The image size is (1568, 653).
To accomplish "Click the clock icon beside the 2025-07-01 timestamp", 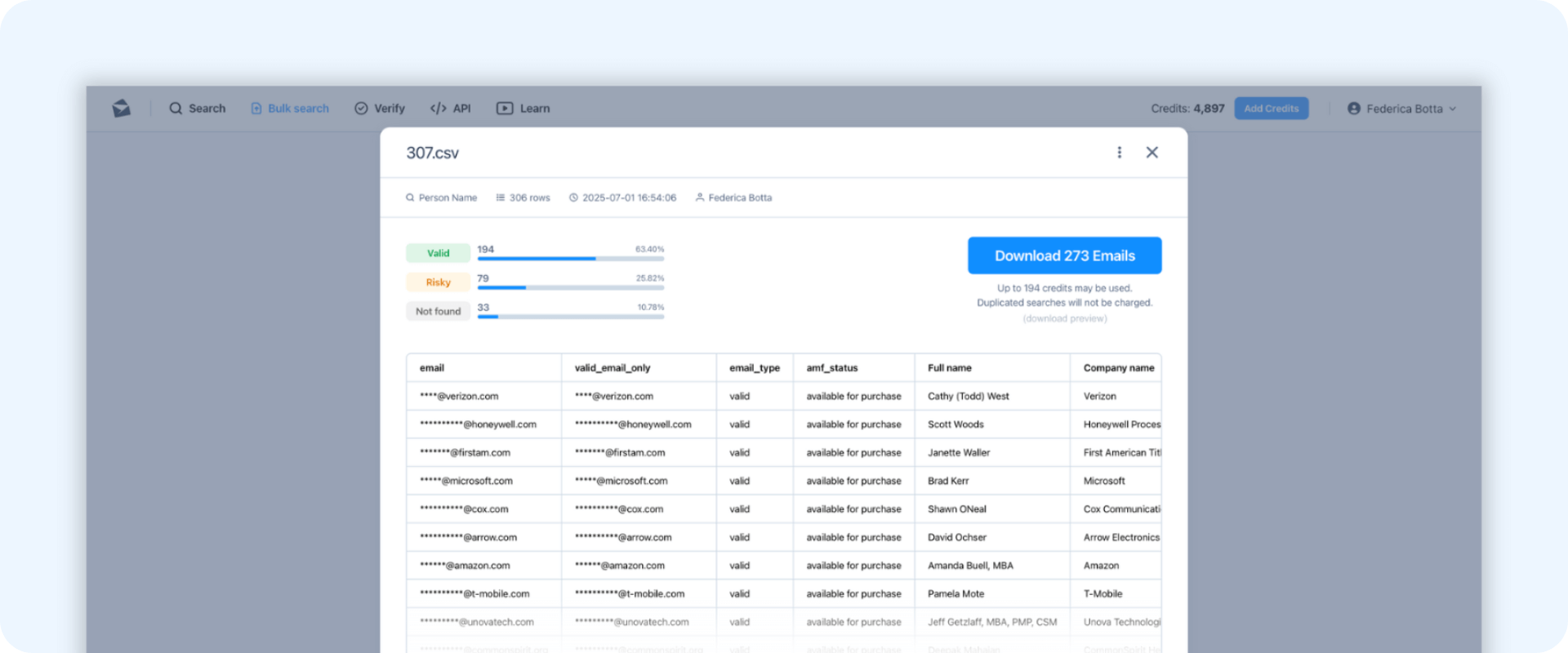I will click(x=573, y=198).
